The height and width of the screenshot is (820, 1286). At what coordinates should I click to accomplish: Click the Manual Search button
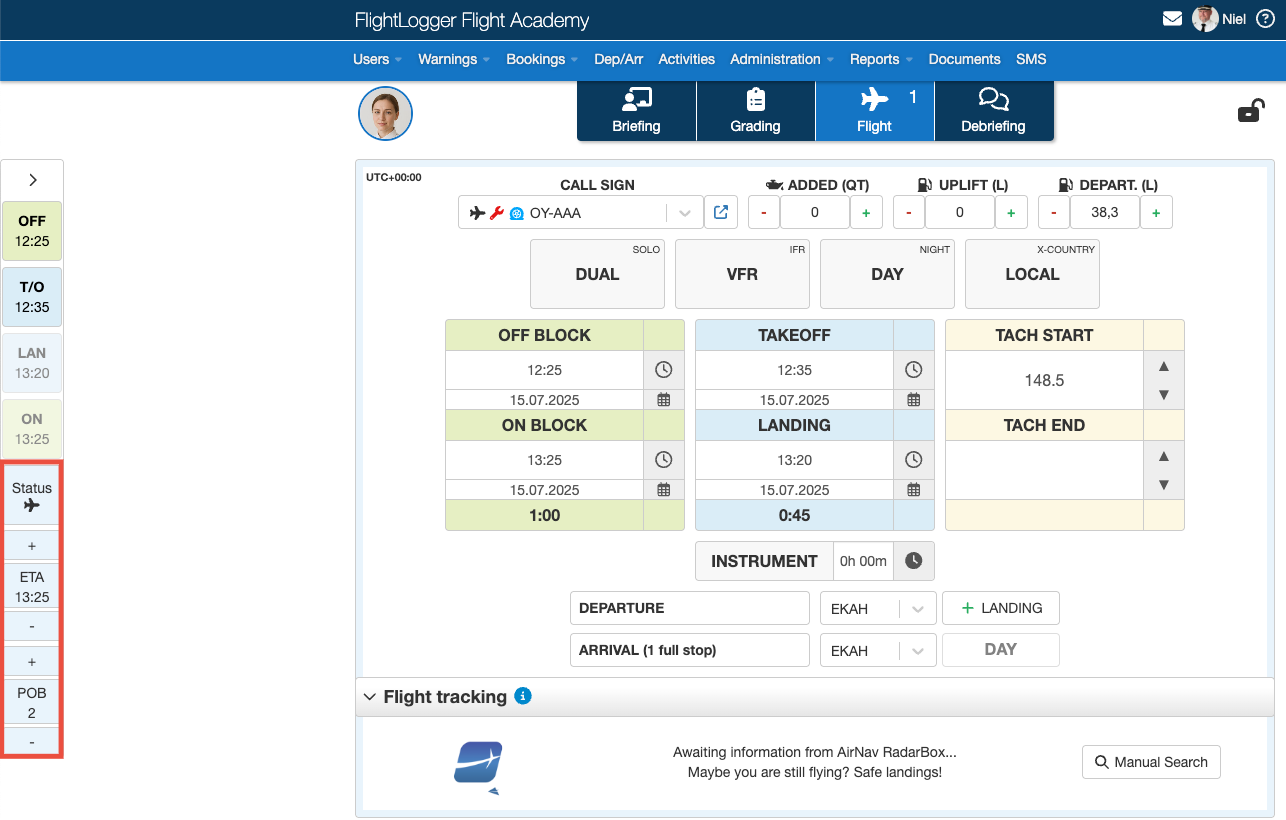tap(1151, 762)
